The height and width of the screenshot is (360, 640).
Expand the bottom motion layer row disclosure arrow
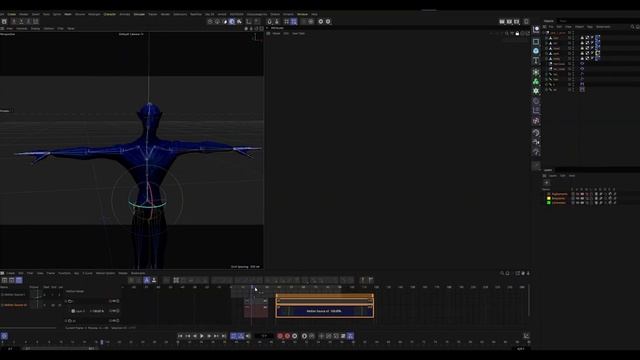point(66,321)
